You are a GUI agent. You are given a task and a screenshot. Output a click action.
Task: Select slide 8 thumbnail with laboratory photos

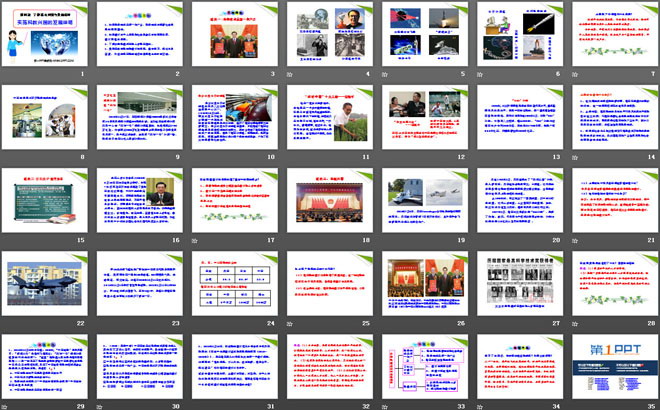(x=45, y=117)
